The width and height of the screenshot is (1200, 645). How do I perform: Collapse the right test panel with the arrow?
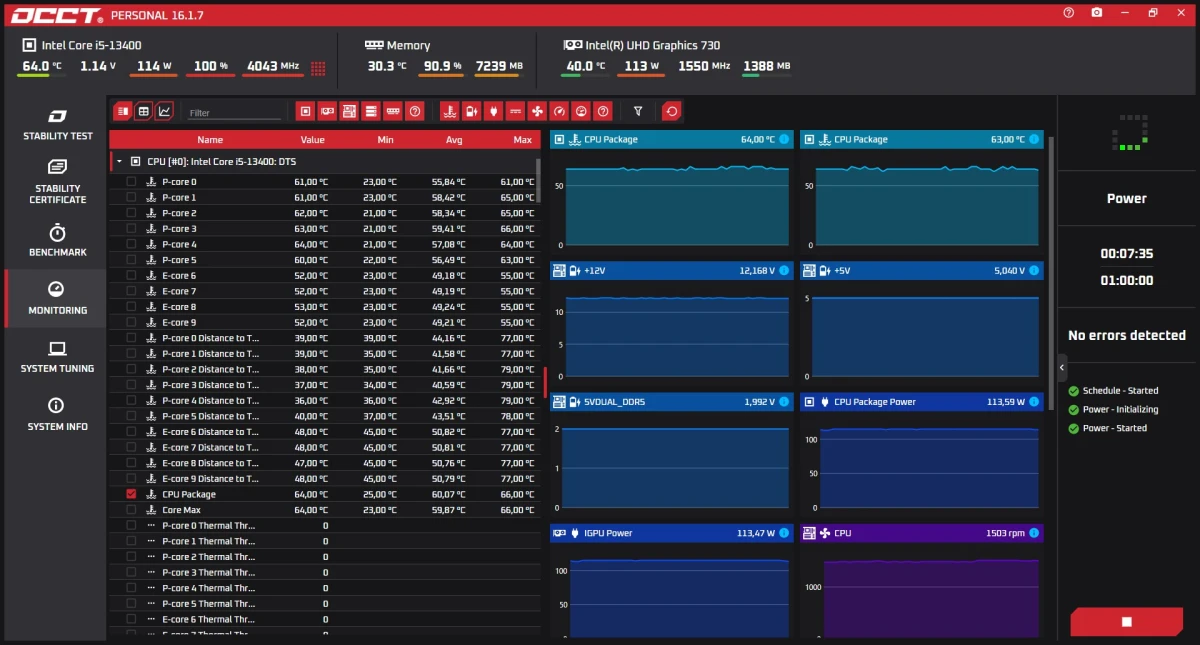click(x=1062, y=368)
